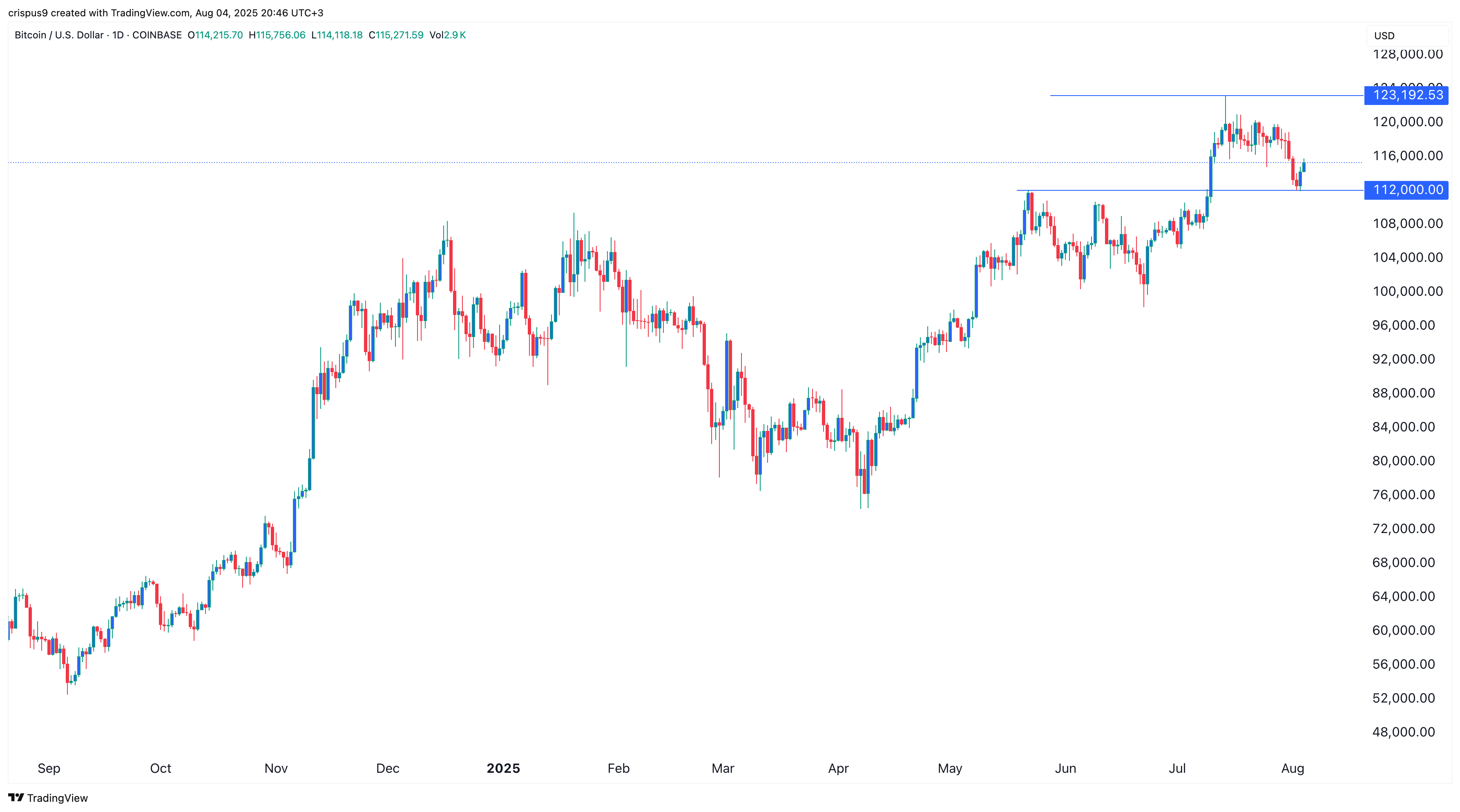Click the high value H115,756.06
The image size is (1460, 812).
click(277, 35)
